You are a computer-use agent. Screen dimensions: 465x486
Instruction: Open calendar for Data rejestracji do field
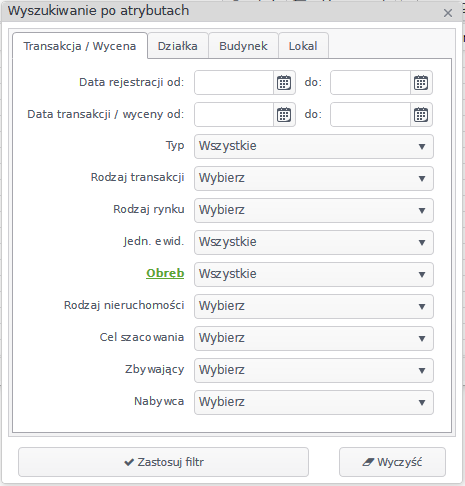pyautogui.click(x=421, y=83)
